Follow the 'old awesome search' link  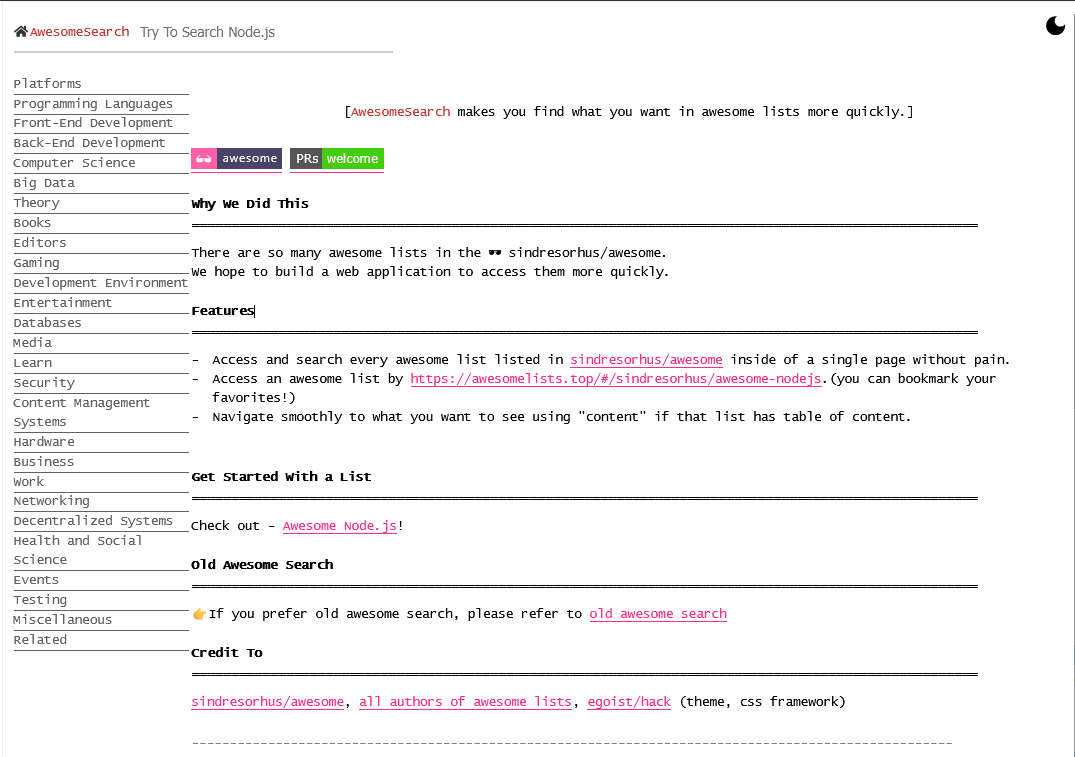(x=658, y=614)
